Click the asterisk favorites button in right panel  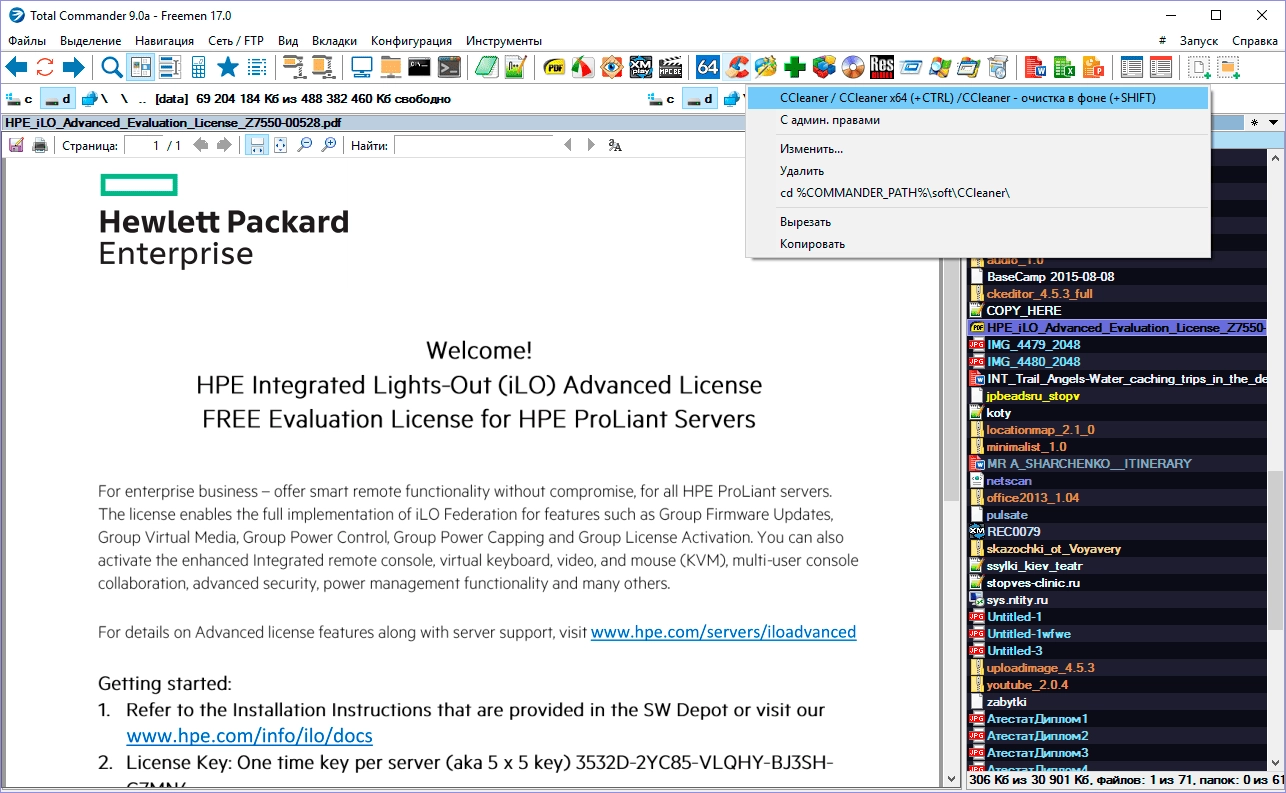tap(1254, 122)
